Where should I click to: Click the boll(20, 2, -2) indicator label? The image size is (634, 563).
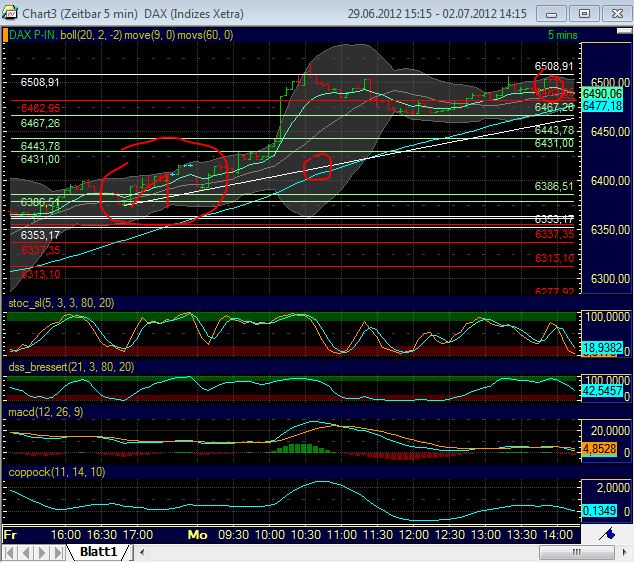point(91,35)
